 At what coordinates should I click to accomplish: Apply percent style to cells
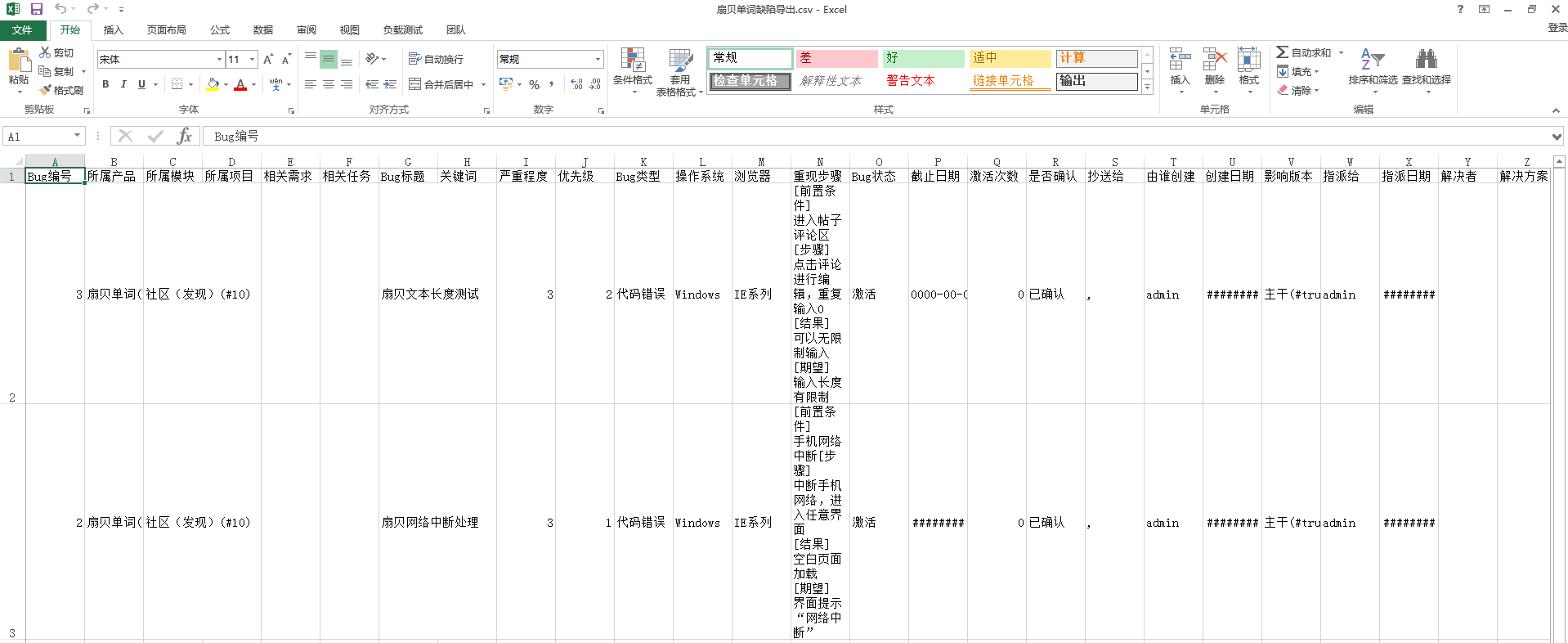(x=534, y=84)
